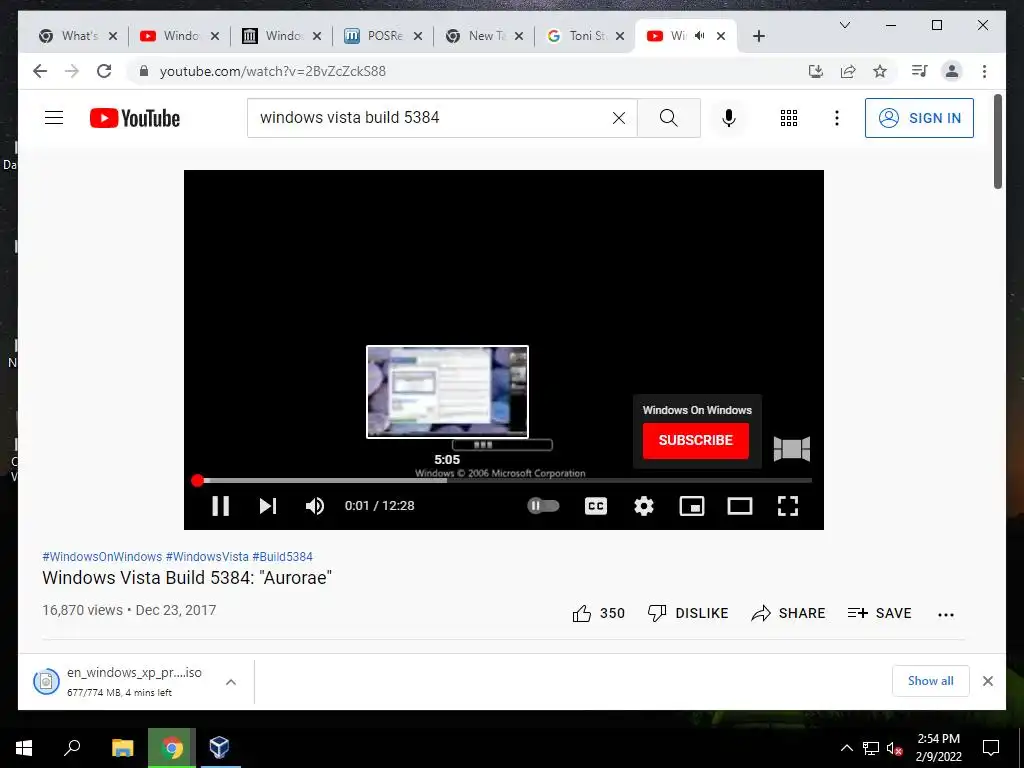Open the tab search chevron

coord(844,25)
